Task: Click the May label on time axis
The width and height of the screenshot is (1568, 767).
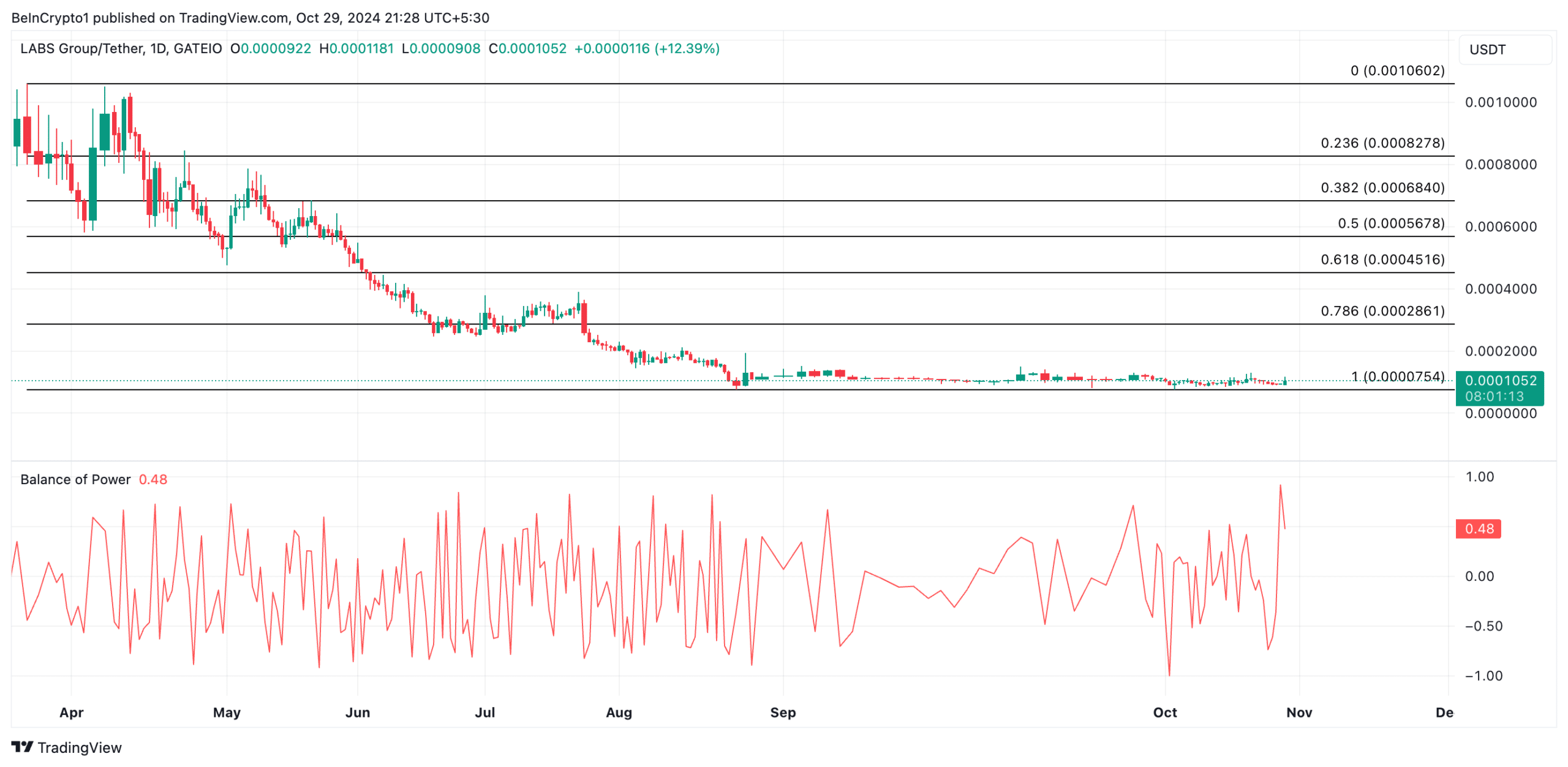Action: click(x=227, y=712)
